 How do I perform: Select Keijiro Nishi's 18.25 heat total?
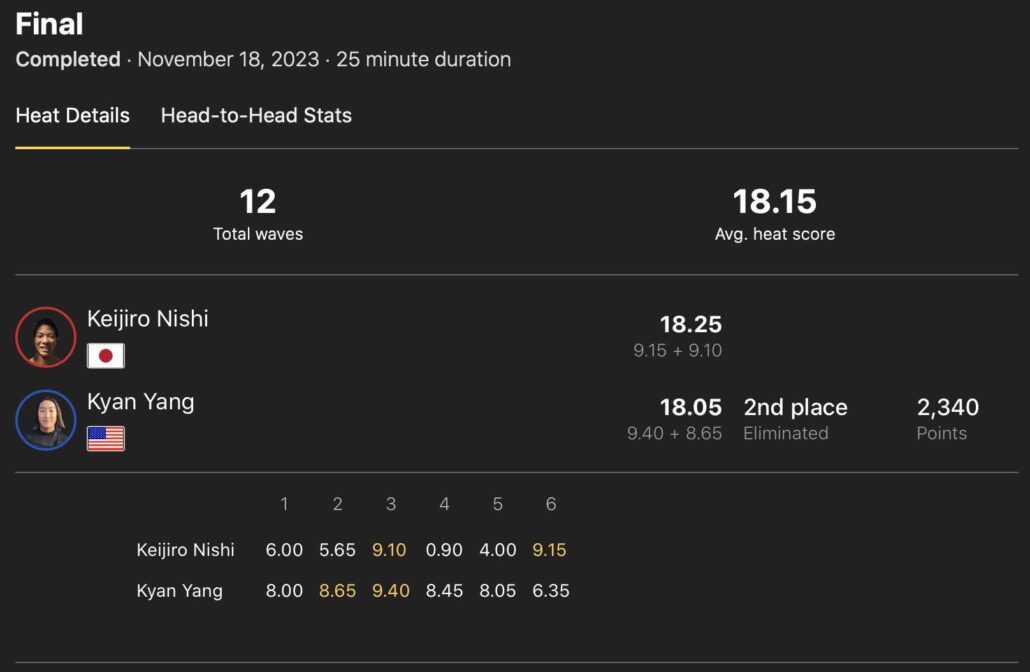coord(690,324)
